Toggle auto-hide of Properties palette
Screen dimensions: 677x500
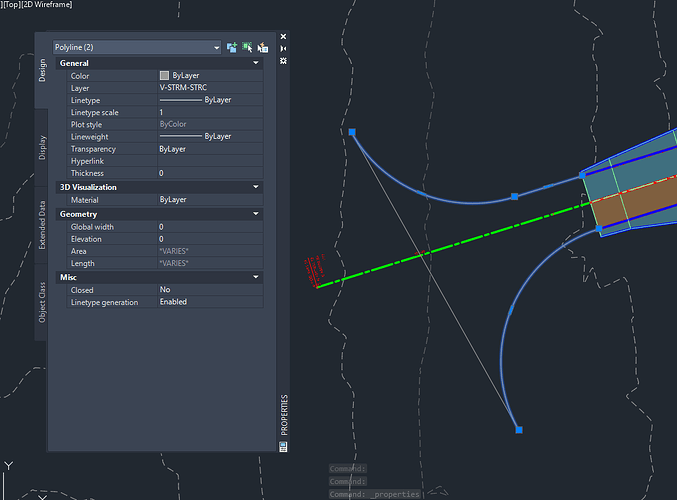[x=283, y=49]
